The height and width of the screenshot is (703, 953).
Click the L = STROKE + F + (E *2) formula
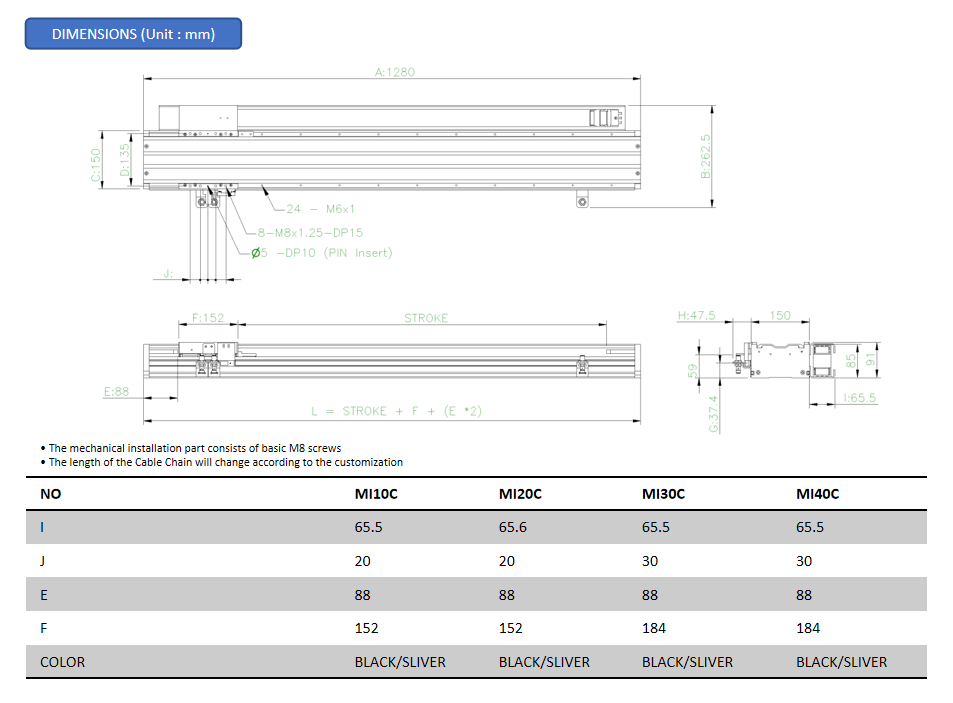point(396,411)
